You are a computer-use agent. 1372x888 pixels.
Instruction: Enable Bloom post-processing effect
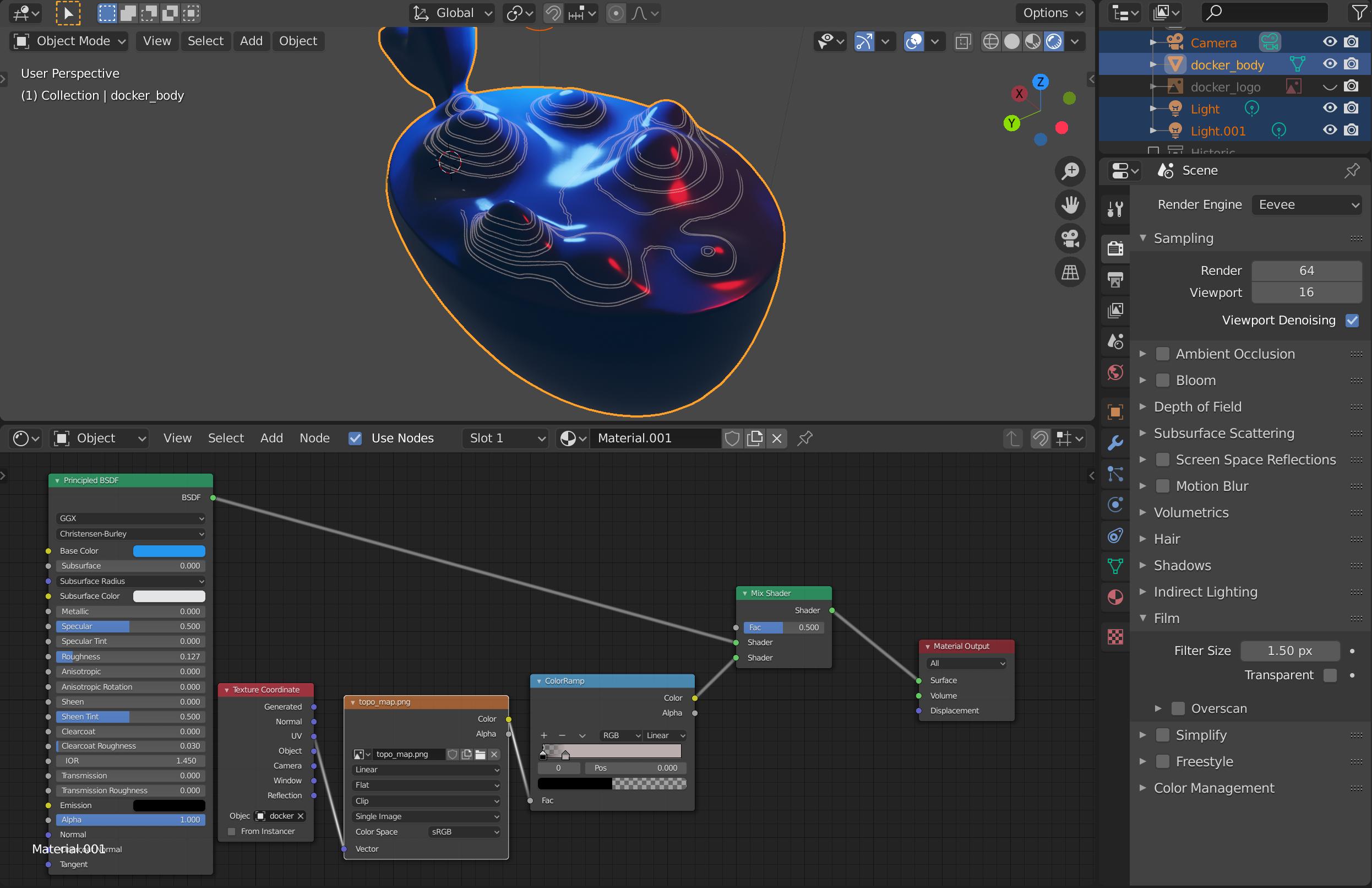(1163, 380)
